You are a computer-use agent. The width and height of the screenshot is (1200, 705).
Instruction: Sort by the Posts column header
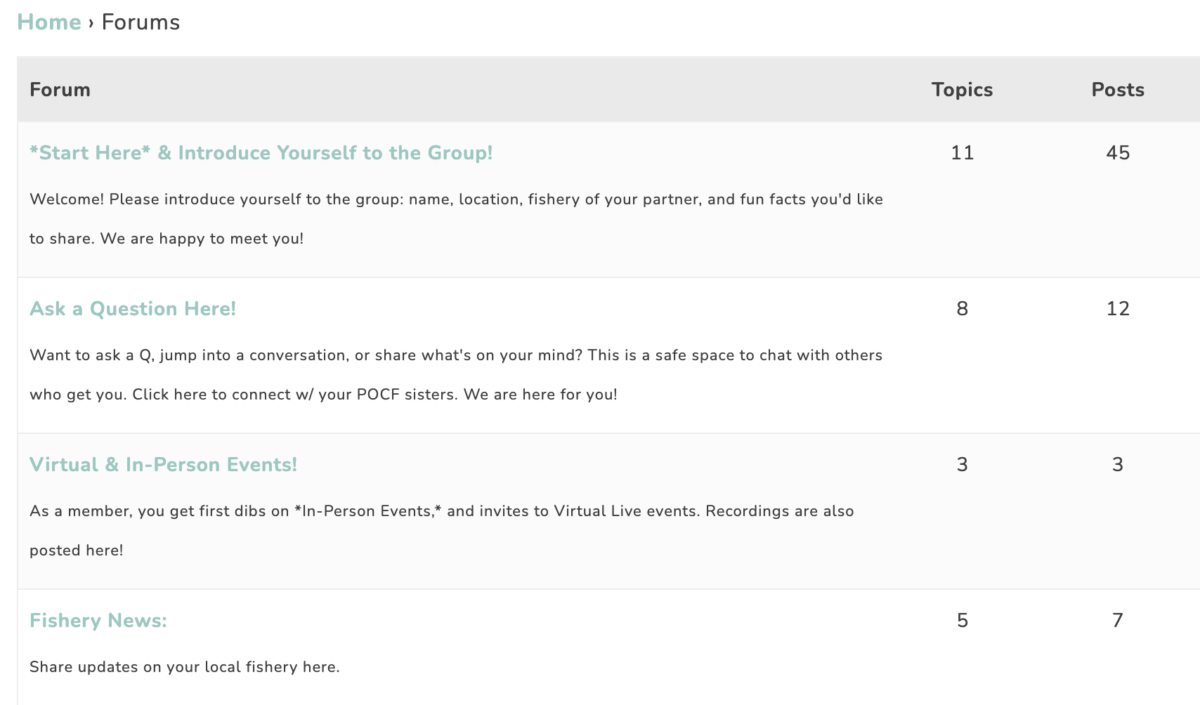pyautogui.click(x=1117, y=89)
